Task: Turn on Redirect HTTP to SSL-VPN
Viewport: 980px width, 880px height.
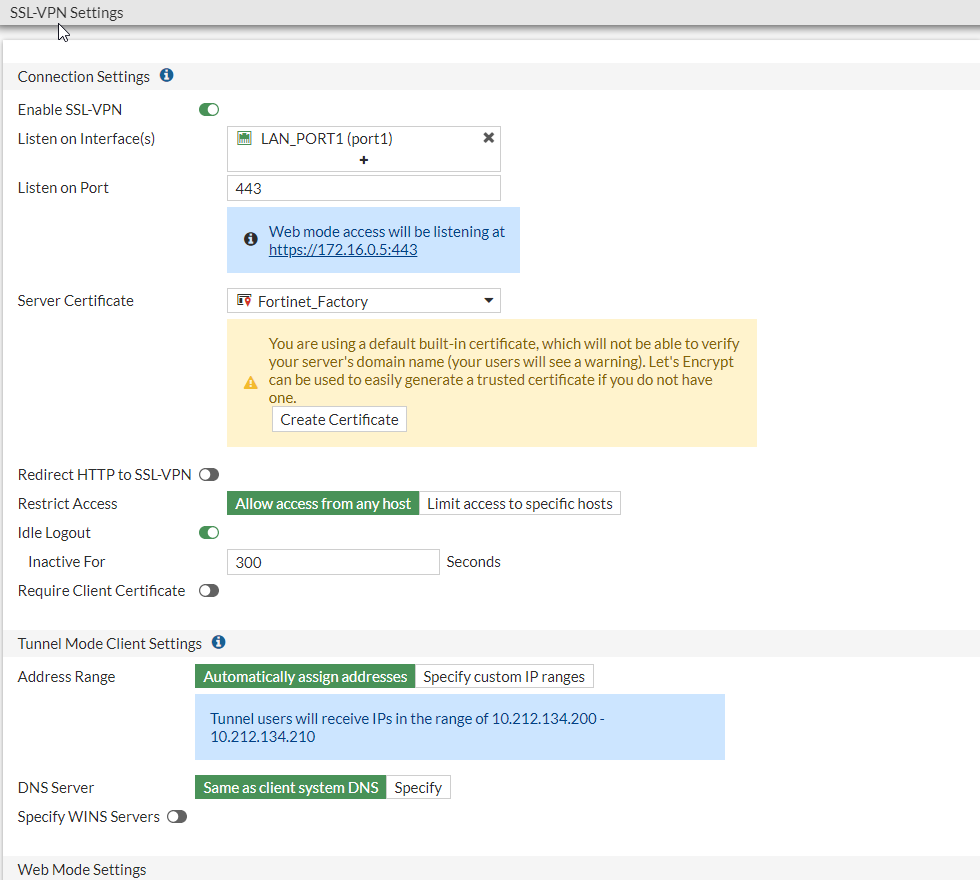Action: click(209, 475)
